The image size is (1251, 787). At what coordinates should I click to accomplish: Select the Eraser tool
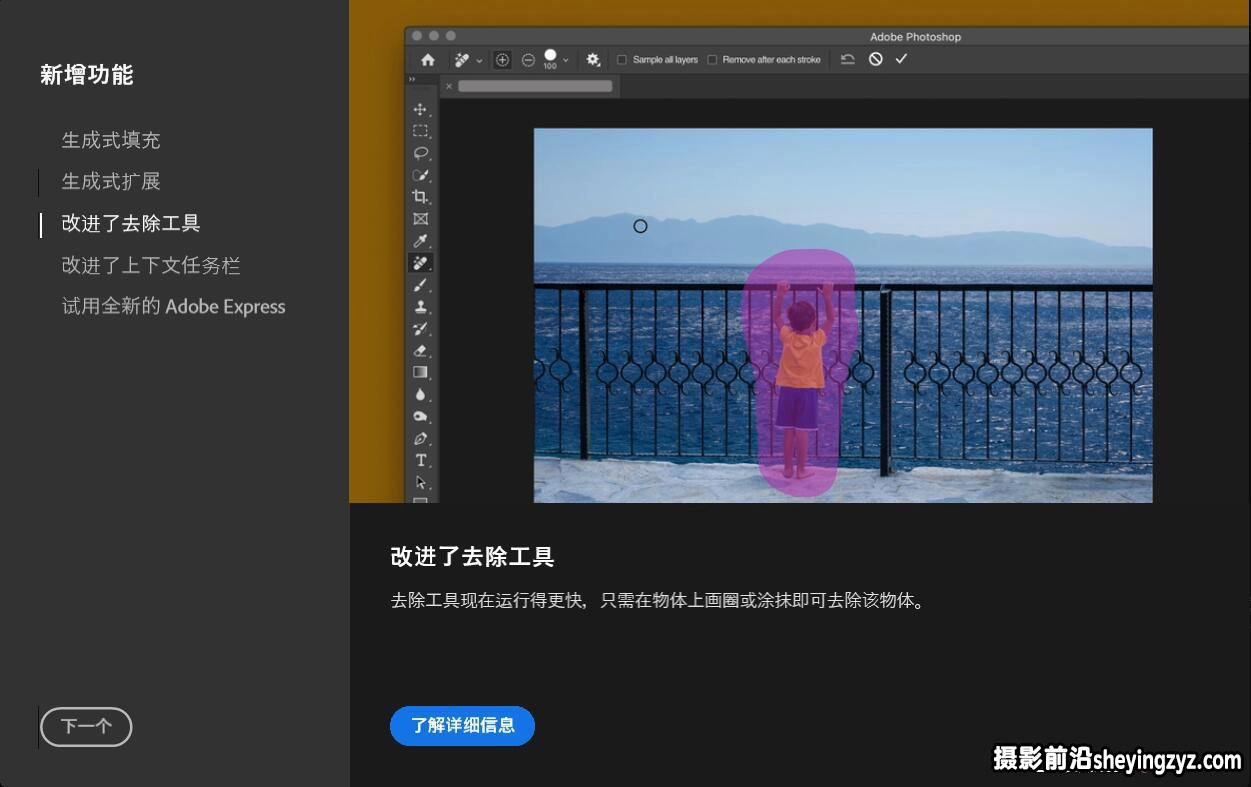pyautogui.click(x=420, y=351)
